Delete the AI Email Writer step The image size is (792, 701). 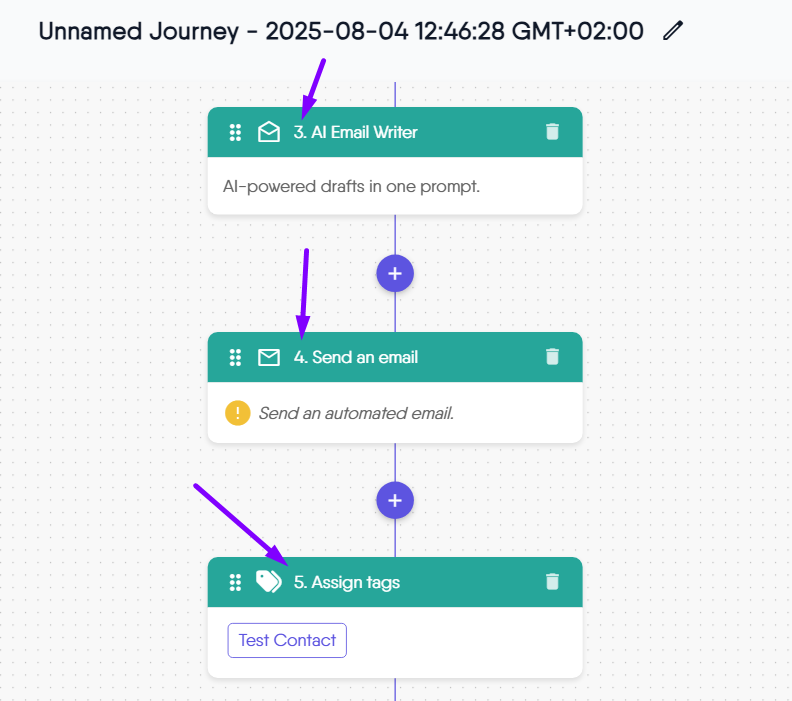(x=552, y=132)
